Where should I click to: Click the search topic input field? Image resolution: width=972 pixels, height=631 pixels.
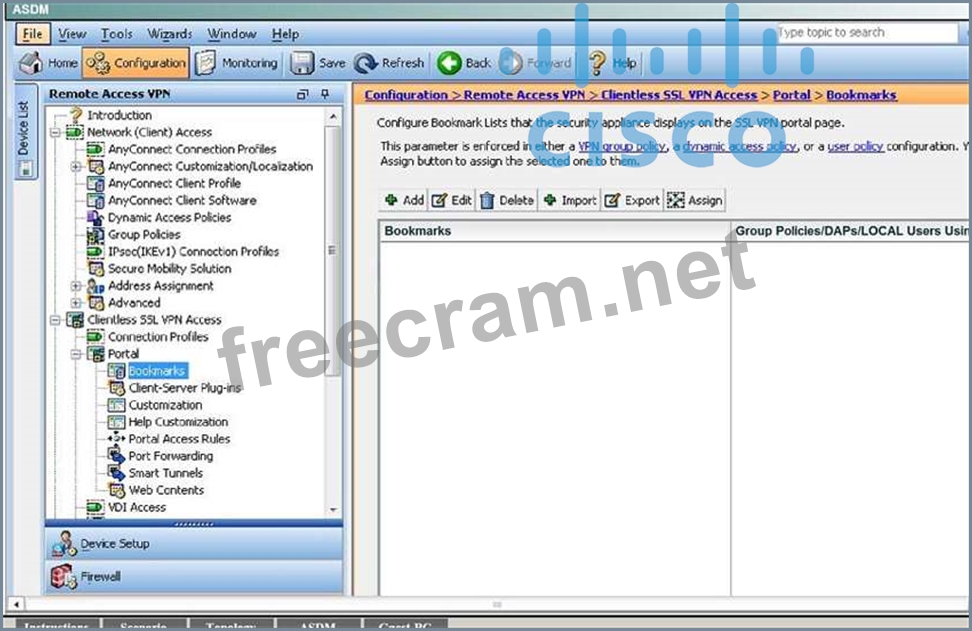click(x=865, y=33)
